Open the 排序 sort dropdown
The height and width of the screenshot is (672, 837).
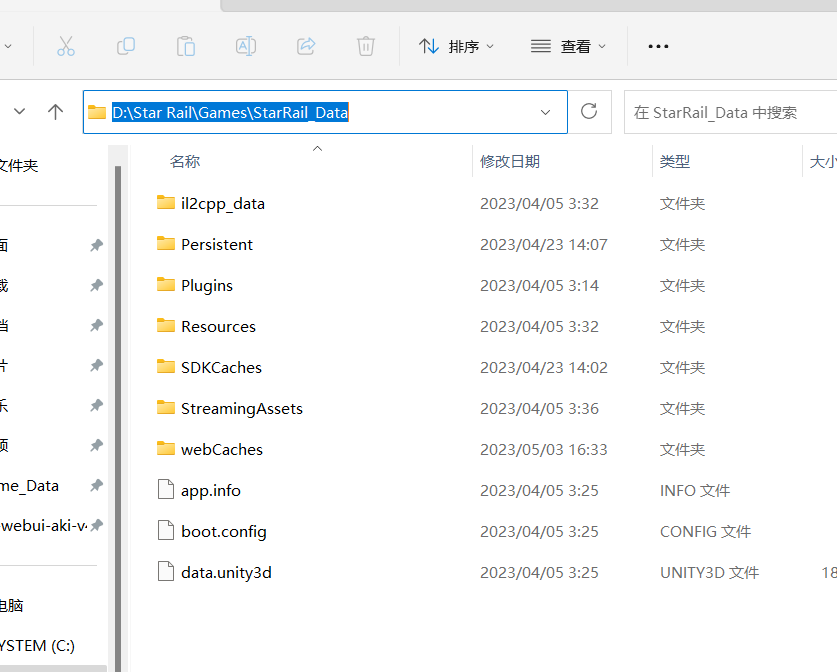pyautogui.click(x=456, y=46)
